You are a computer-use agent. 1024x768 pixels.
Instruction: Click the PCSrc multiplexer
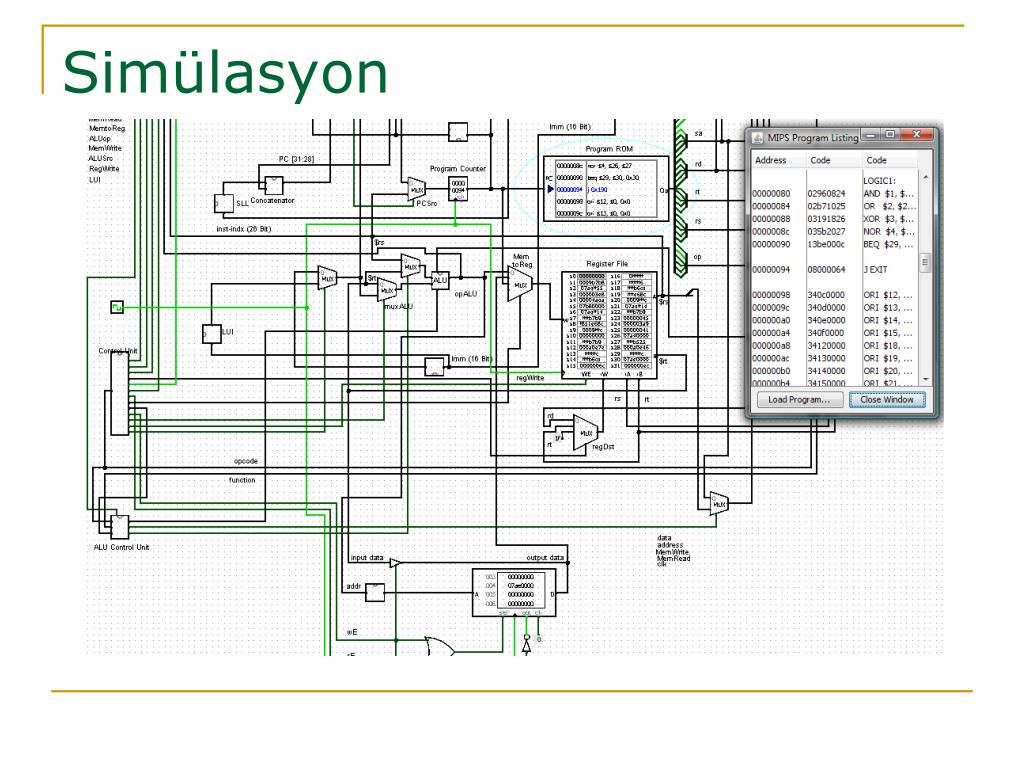click(417, 189)
